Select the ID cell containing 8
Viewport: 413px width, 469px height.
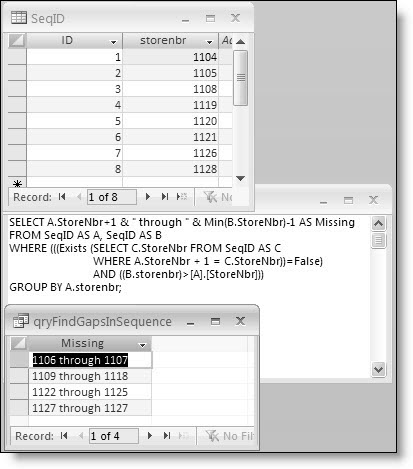pyautogui.click(x=74, y=169)
